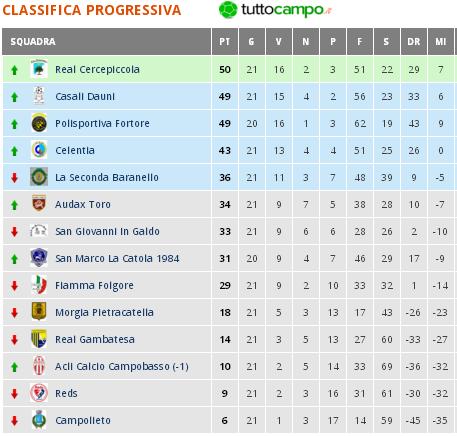Image resolution: width=457 pixels, height=436 pixels.
Task: Open the Real Gambatesa team link
Action: pyautogui.click(x=95, y=339)
